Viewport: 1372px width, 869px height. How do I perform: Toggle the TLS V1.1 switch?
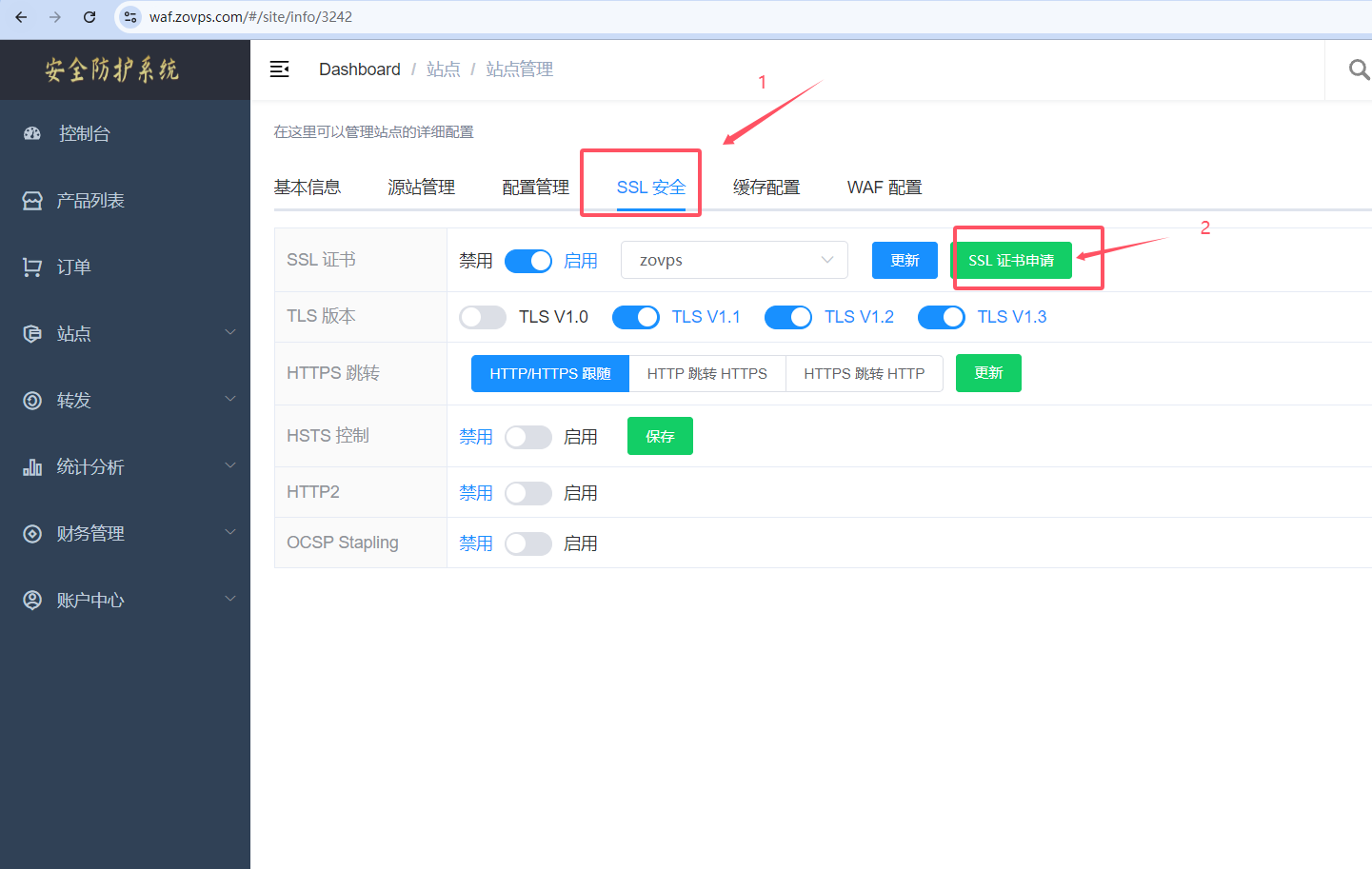[x=636, y=317]
